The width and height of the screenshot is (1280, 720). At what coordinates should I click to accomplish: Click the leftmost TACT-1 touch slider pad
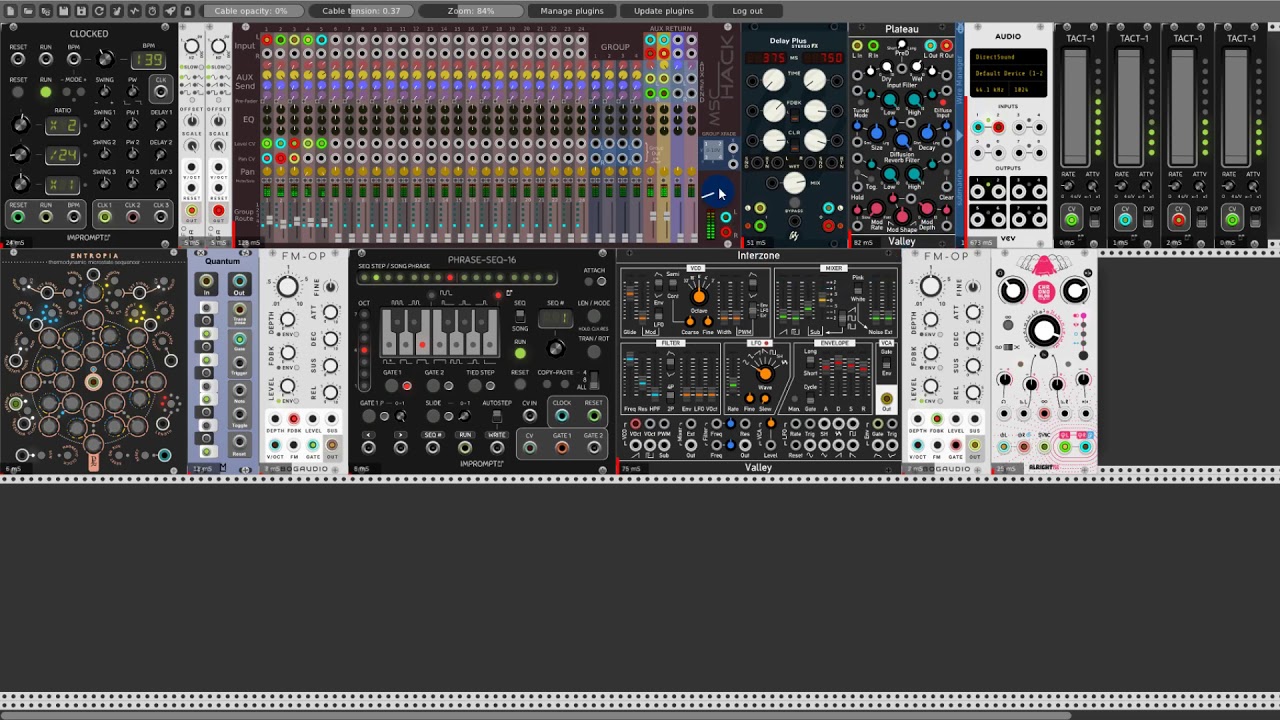tap(1076, 108)
